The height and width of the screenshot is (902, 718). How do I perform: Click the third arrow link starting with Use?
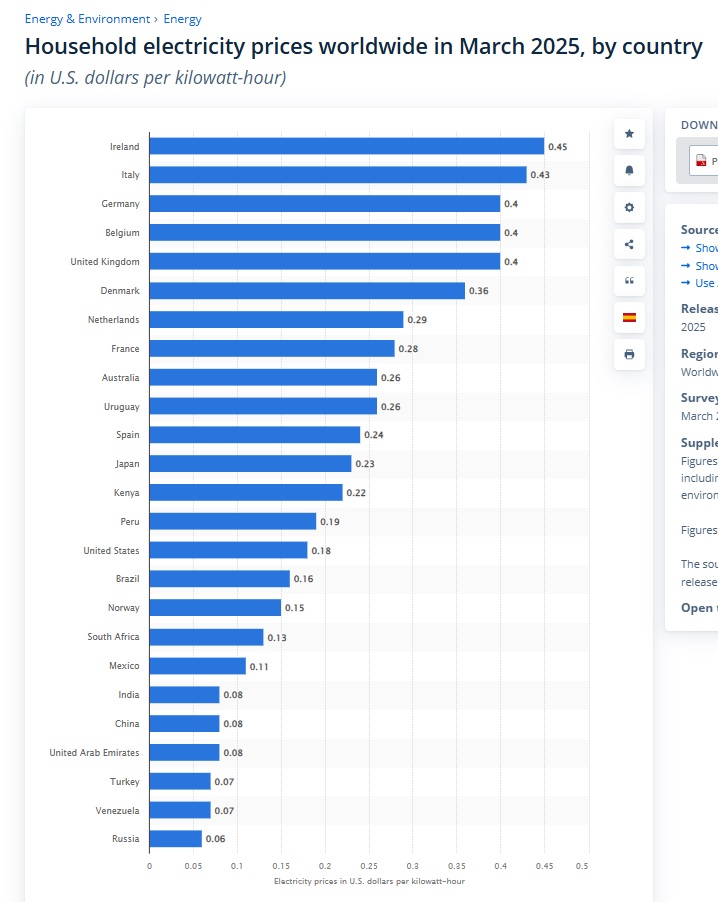704,283
